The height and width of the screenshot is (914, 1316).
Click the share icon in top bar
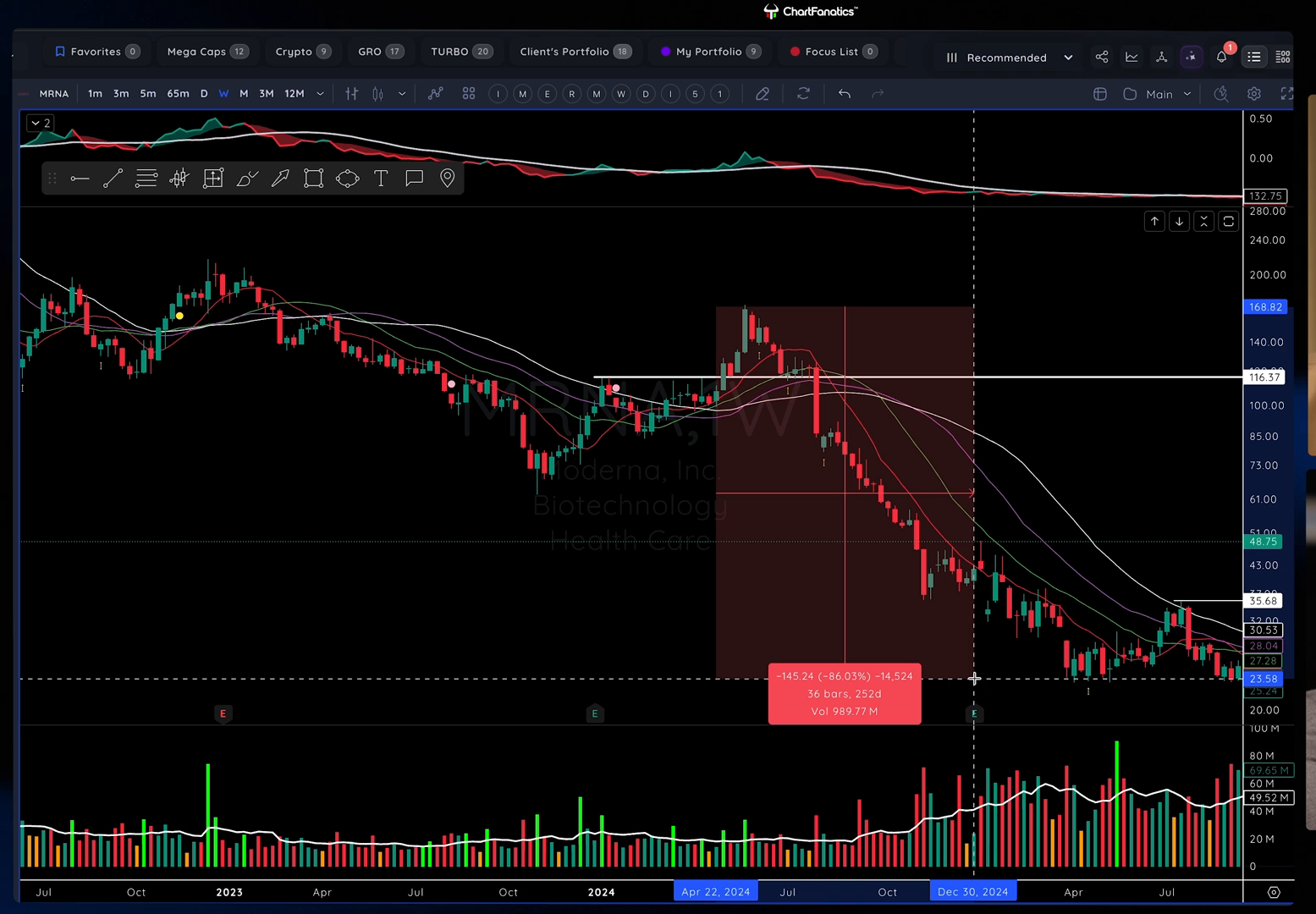click(1102, 57)
